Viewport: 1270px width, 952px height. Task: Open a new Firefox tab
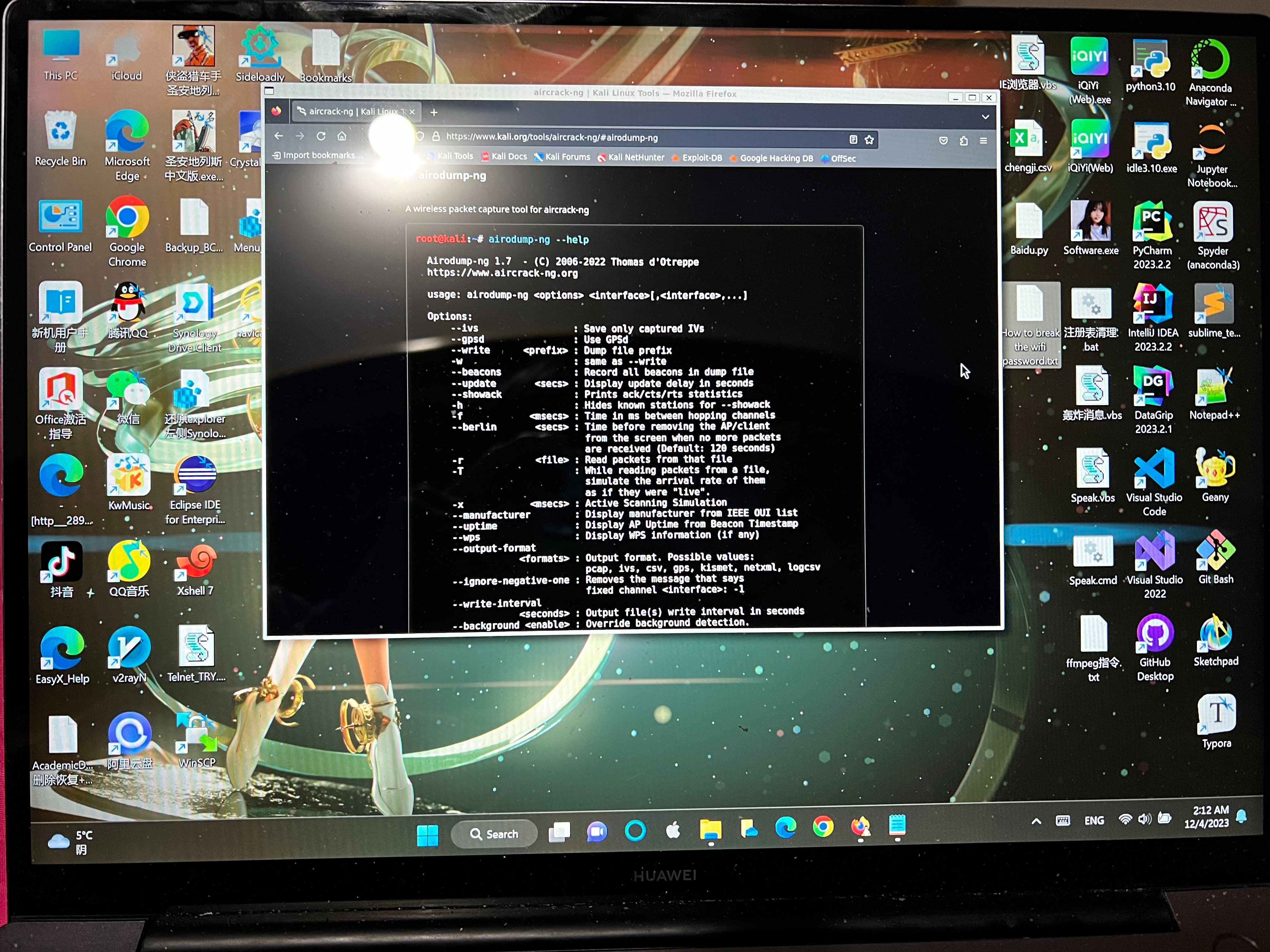(x=434, y=112)
